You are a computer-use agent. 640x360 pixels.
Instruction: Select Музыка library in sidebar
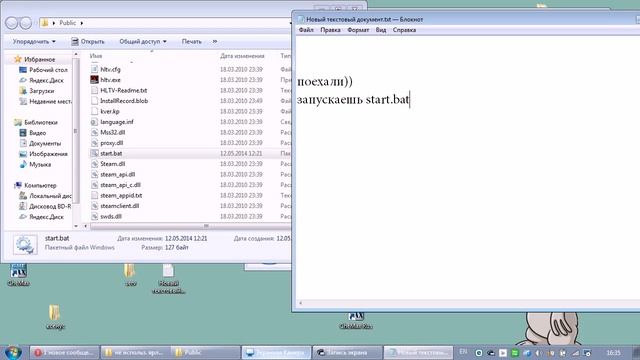(35, 164)
